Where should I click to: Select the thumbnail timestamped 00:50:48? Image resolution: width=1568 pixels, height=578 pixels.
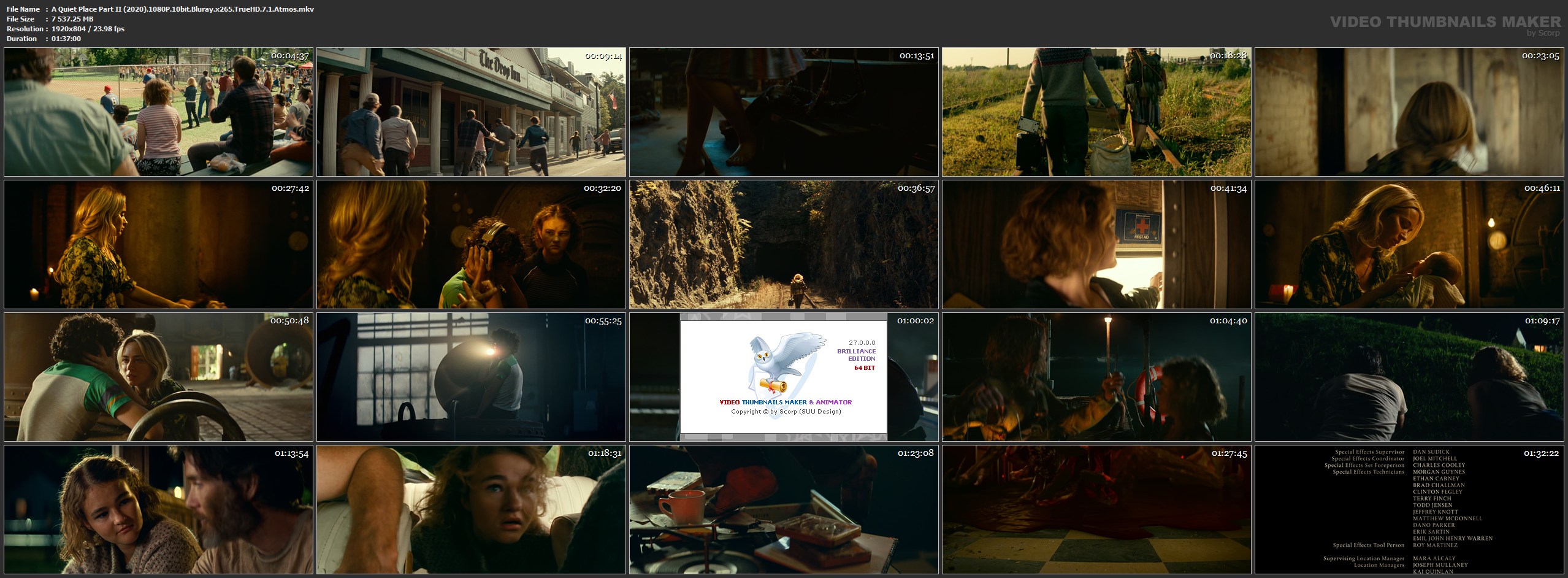pos(158,377)
